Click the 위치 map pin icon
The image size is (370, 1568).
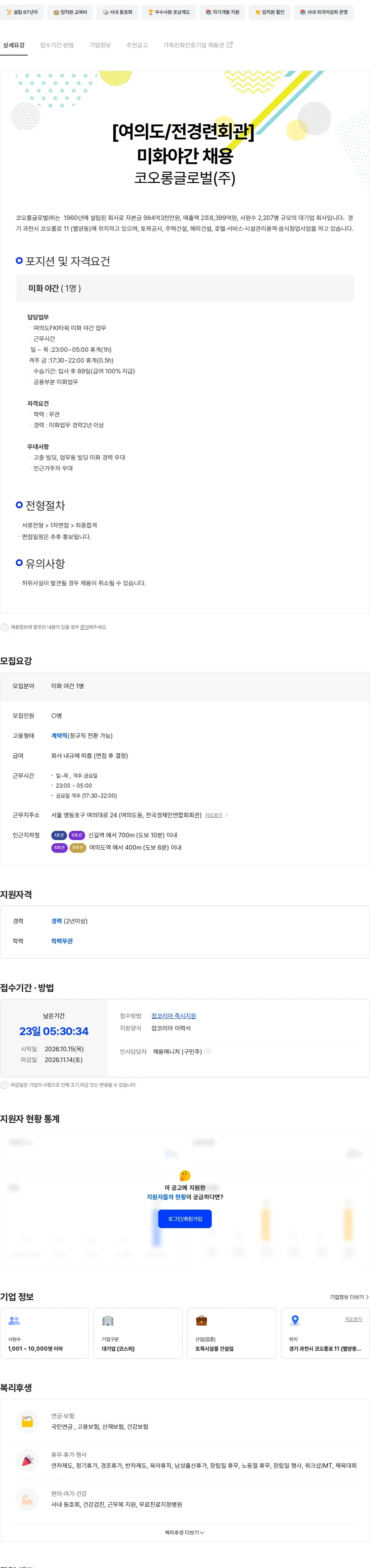pyautogui.click(x=295, y=1320)
